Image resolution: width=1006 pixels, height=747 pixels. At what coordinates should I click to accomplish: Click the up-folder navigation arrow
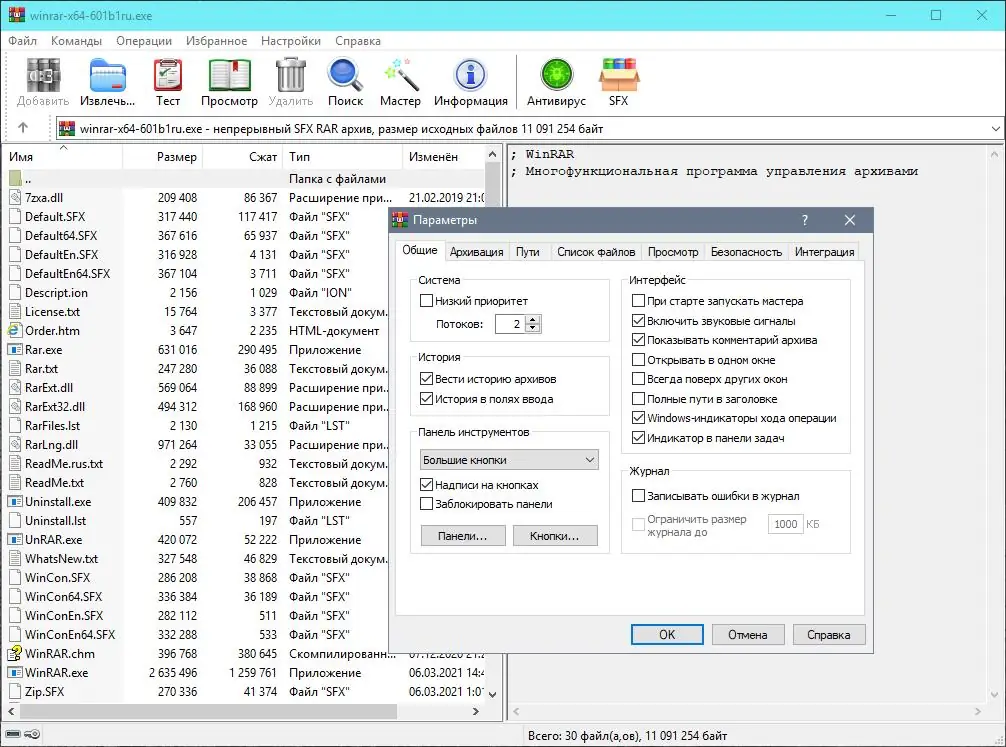[x=22, y=128]
